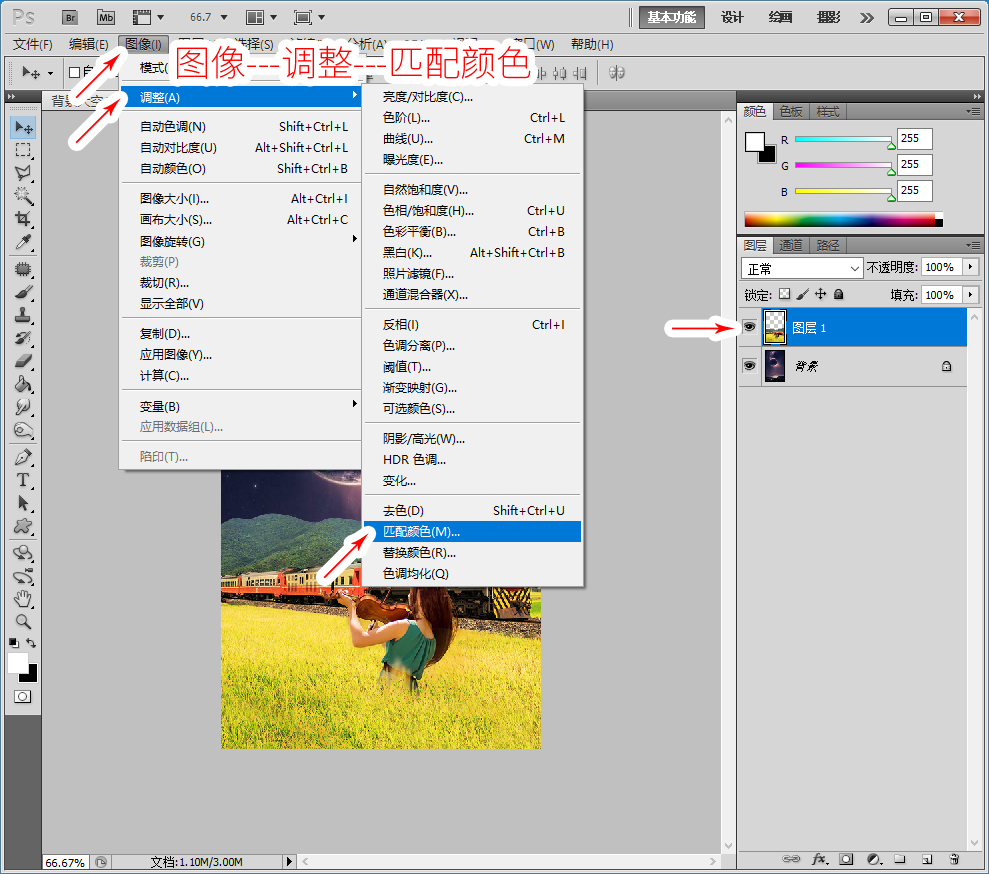Select the Move tool

point(22,127)
